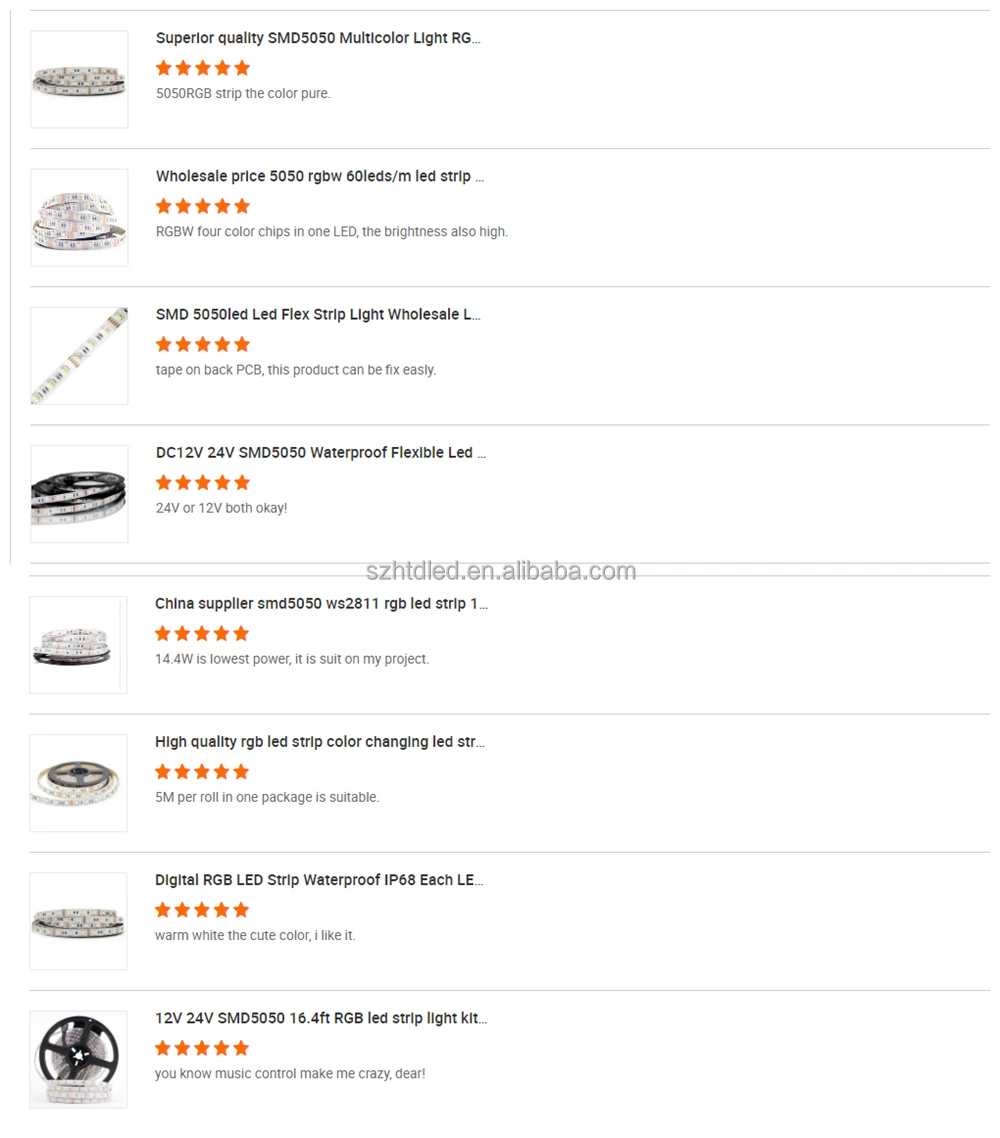
Task: Click the szhtdled.en.alibaba.com watermark text
Action: click(x=500, y=571)
